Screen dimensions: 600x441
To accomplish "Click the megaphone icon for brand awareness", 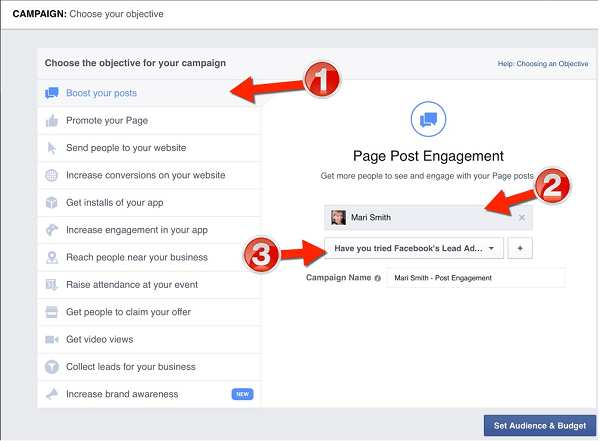I will [x=52, y=394].
